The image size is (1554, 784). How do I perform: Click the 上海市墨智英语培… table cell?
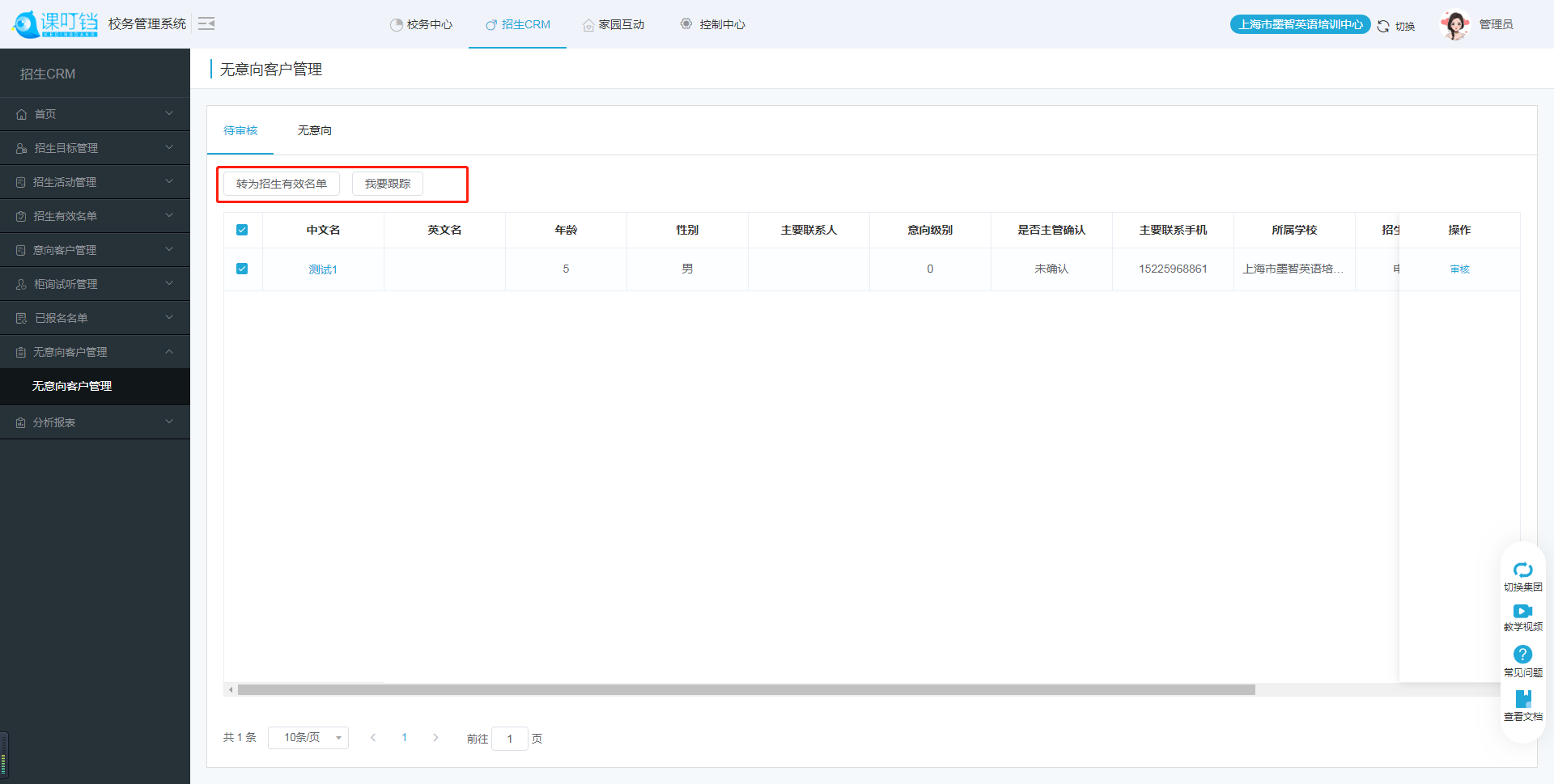(x=1293, y=269)
